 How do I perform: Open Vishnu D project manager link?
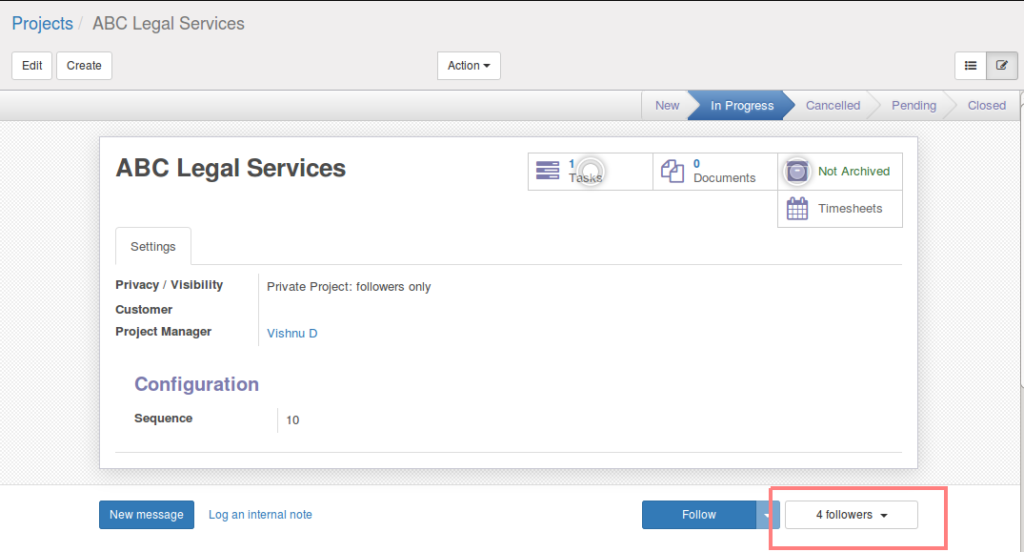point(292,333)
